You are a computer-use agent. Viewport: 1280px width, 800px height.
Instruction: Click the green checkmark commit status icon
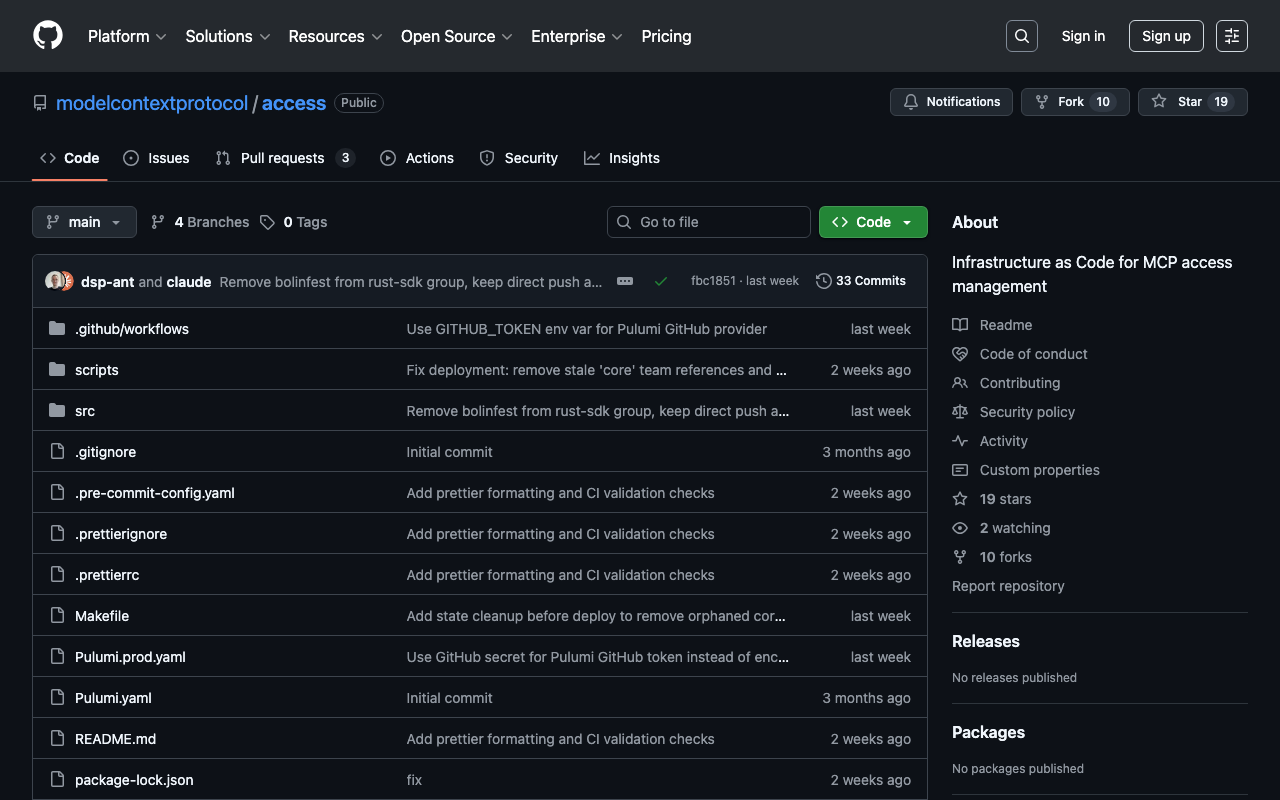pos(661,281)
